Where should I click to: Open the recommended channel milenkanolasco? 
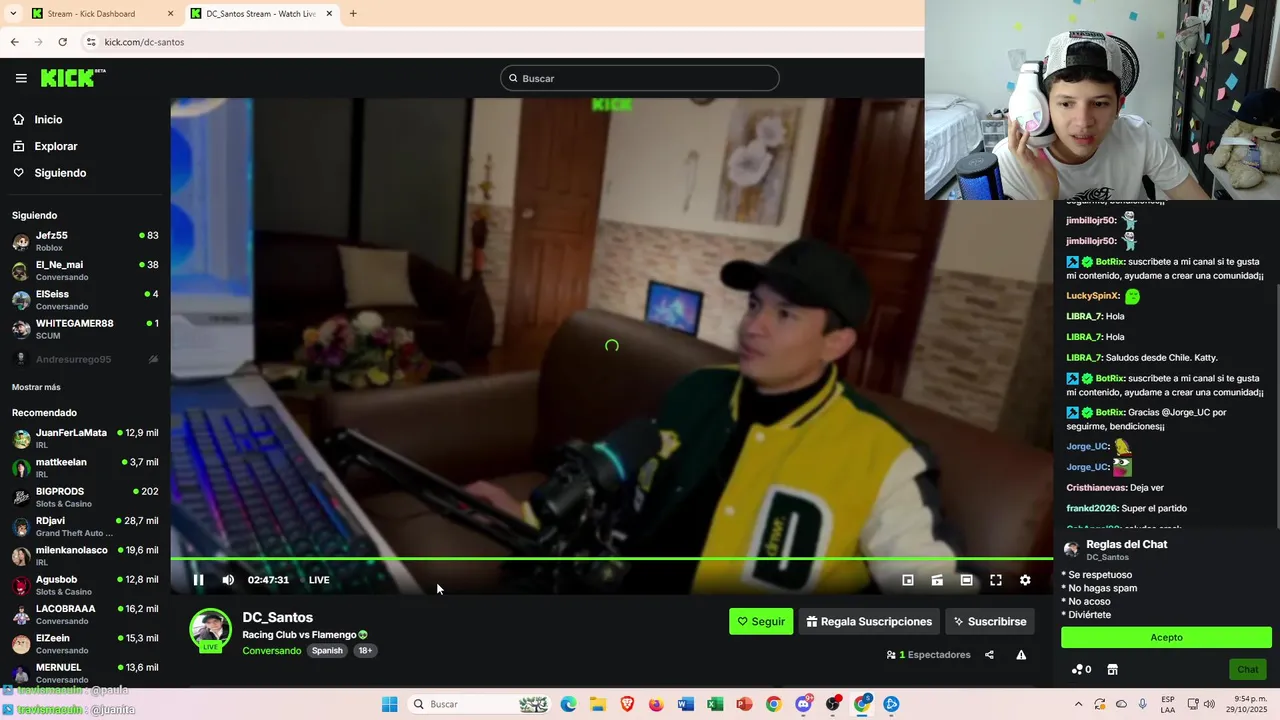(x=85, y=556)
